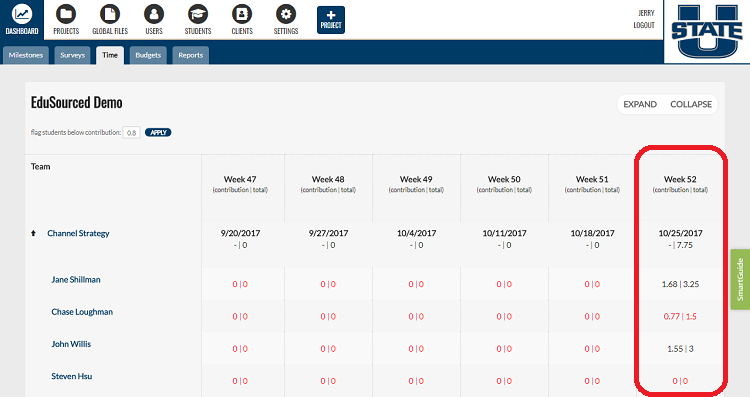Open the Users person icon
Viewport: 750px width, 397px height.
[x=154, y=14]
